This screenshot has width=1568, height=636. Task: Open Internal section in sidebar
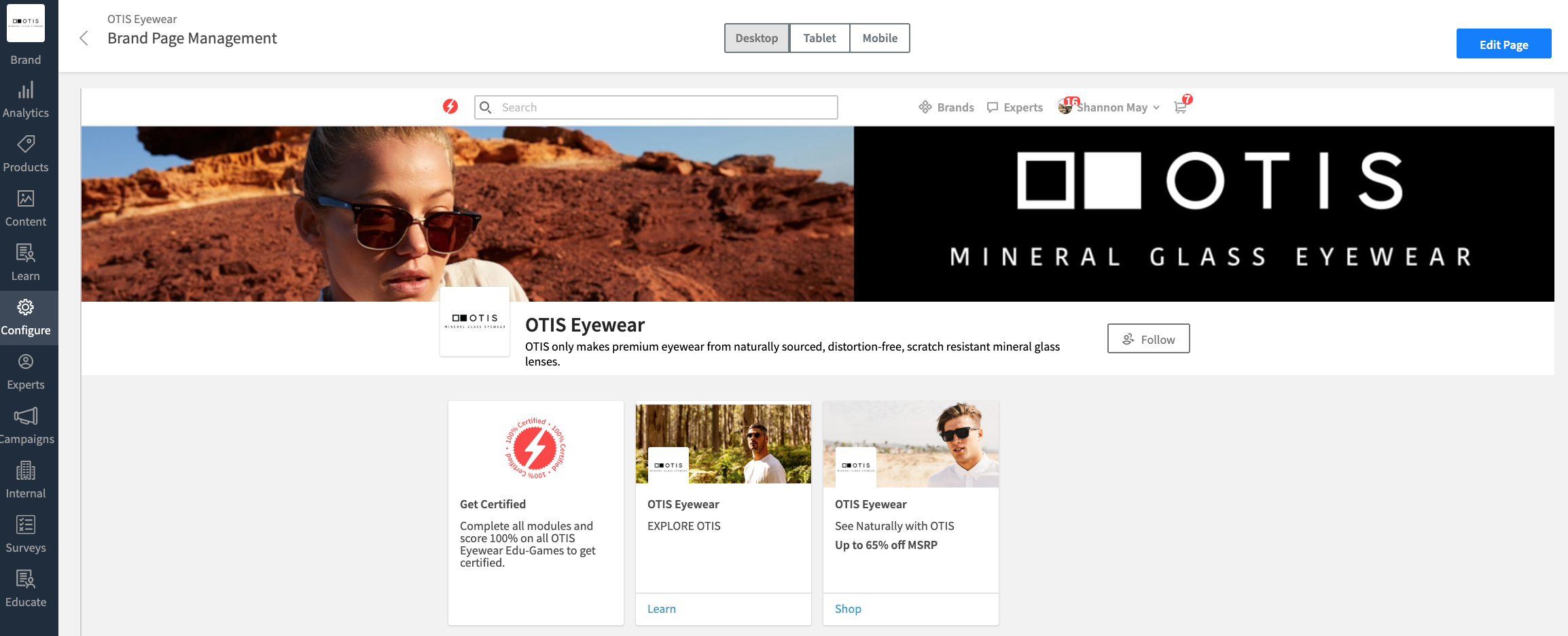(x=26, y=480)
